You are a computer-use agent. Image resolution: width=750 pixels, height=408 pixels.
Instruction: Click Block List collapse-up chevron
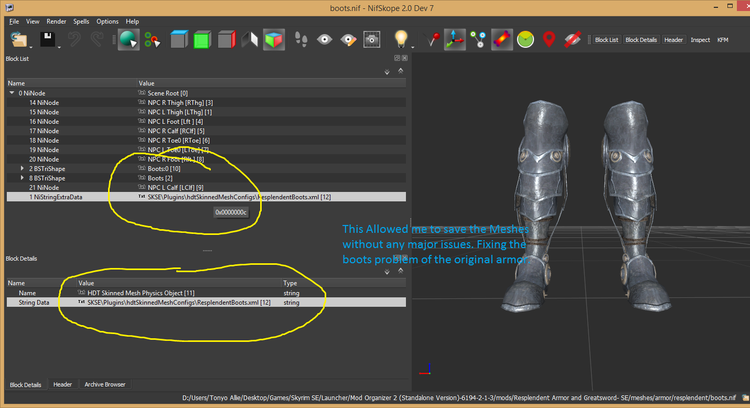tap(401, 71)
